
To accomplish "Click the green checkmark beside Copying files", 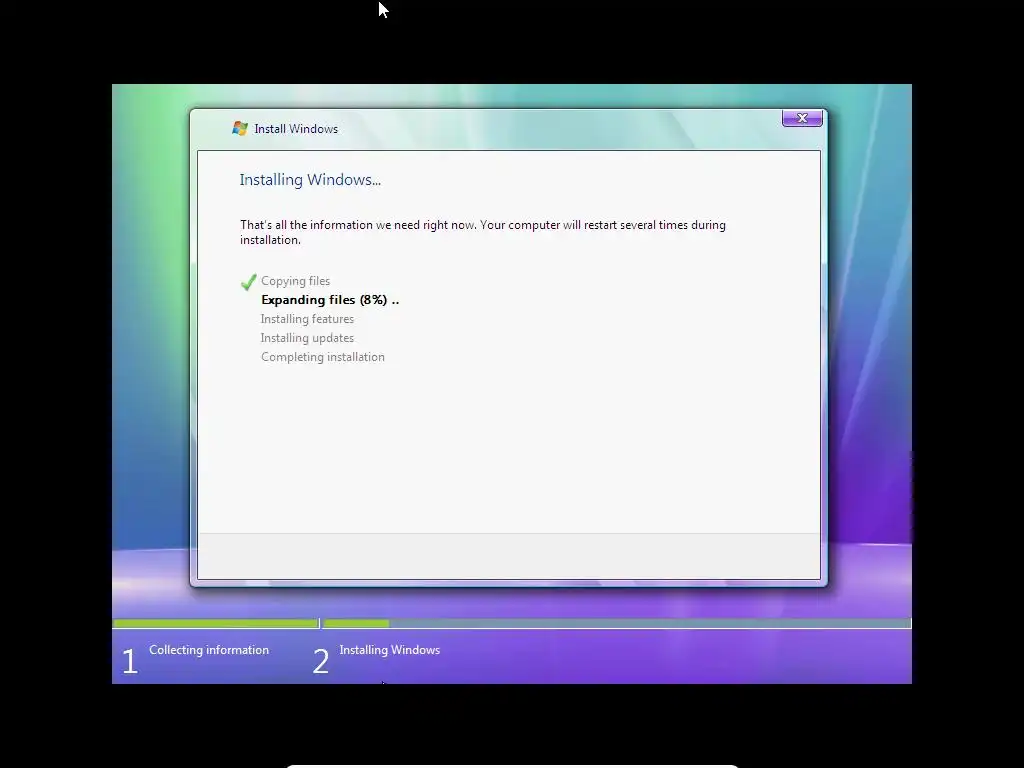I will (248, 281).
